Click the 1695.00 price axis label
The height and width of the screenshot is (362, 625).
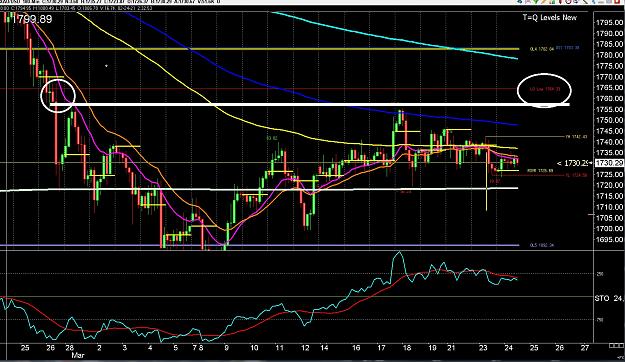pyautogui.click(x=609, y=240)
